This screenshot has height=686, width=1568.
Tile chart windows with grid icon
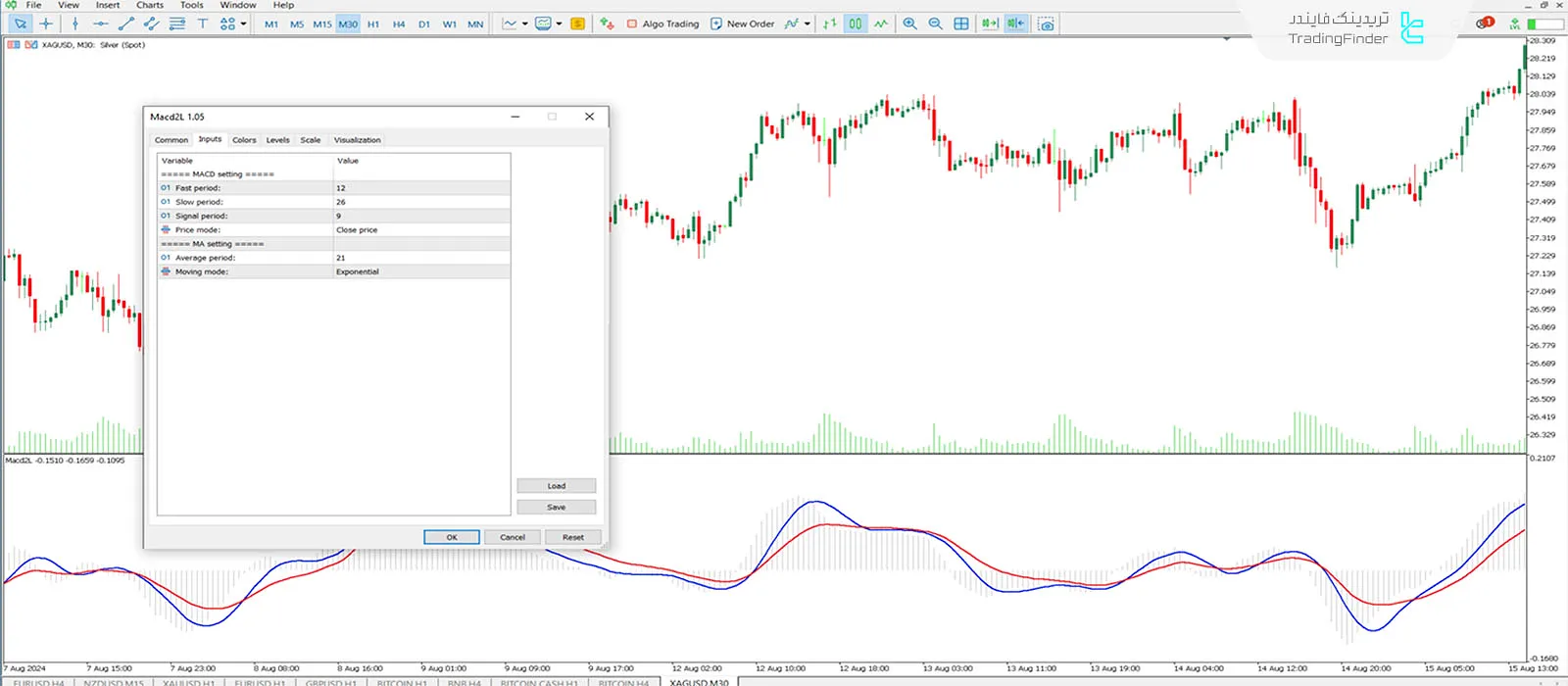coord(961,24)
